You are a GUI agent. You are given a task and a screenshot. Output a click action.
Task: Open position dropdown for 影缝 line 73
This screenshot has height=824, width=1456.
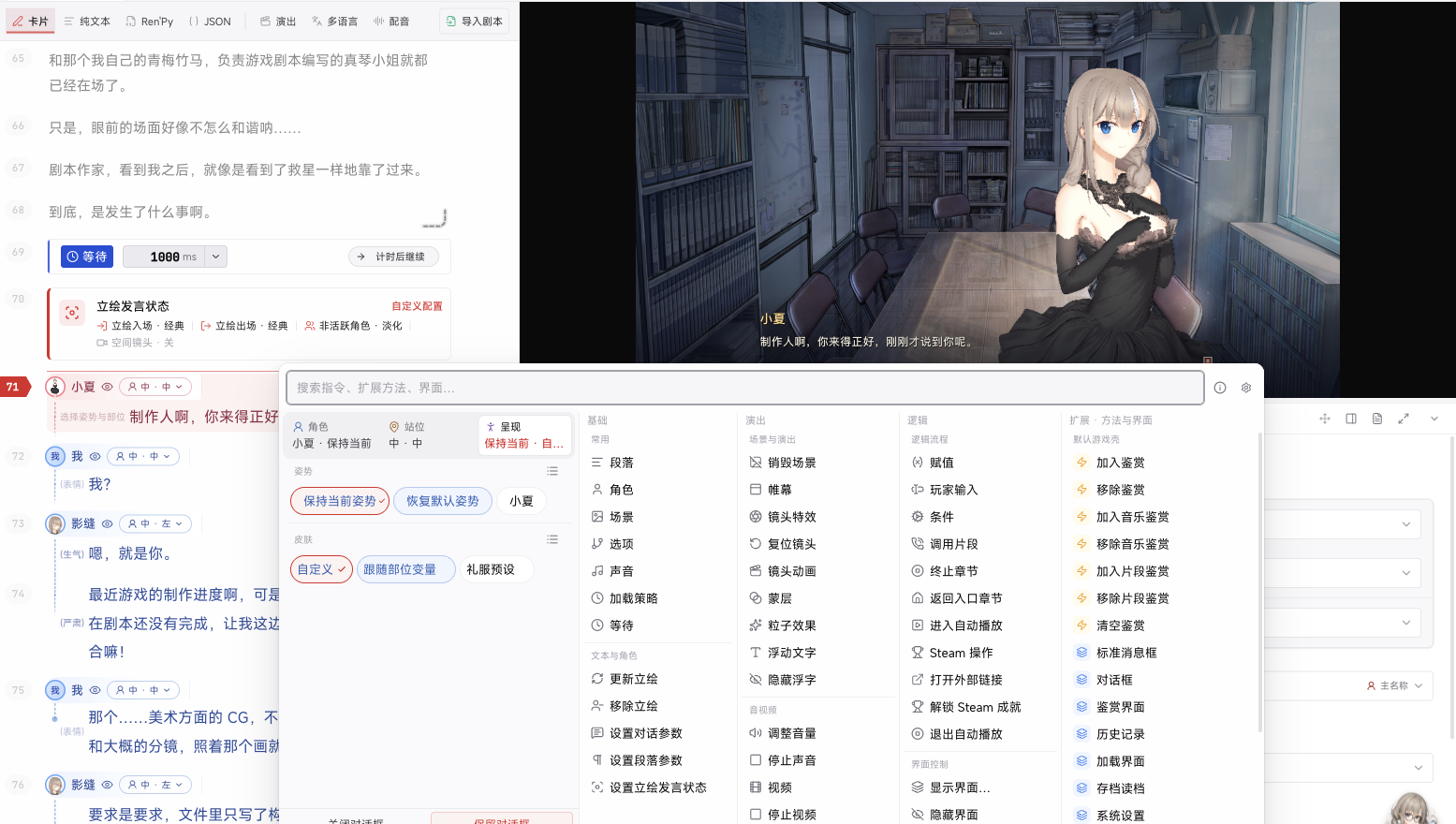[x=155, y=523]
